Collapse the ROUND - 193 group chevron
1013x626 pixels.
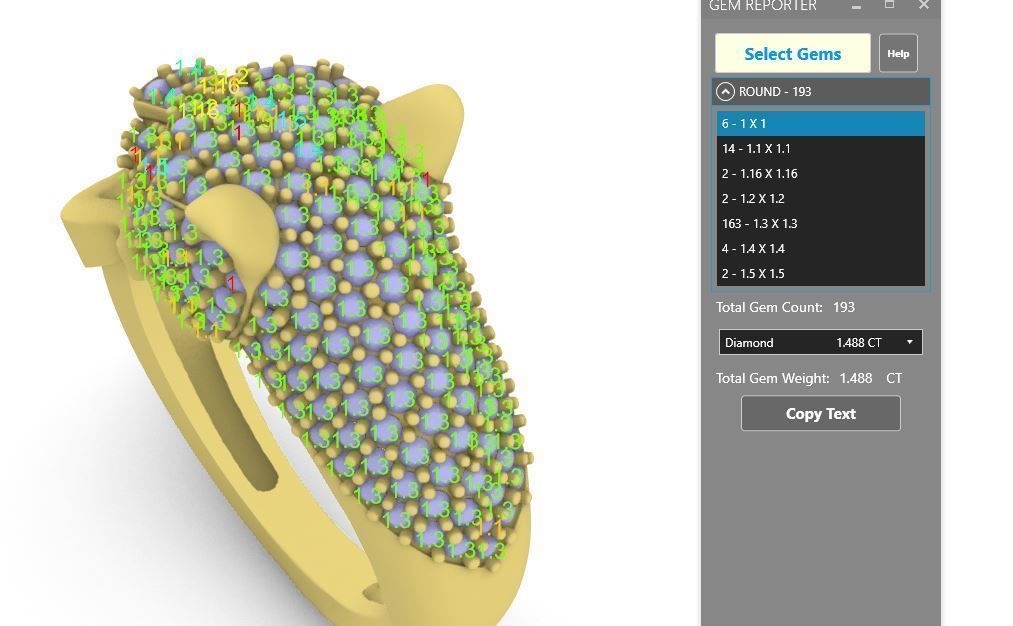pos(725,92)
